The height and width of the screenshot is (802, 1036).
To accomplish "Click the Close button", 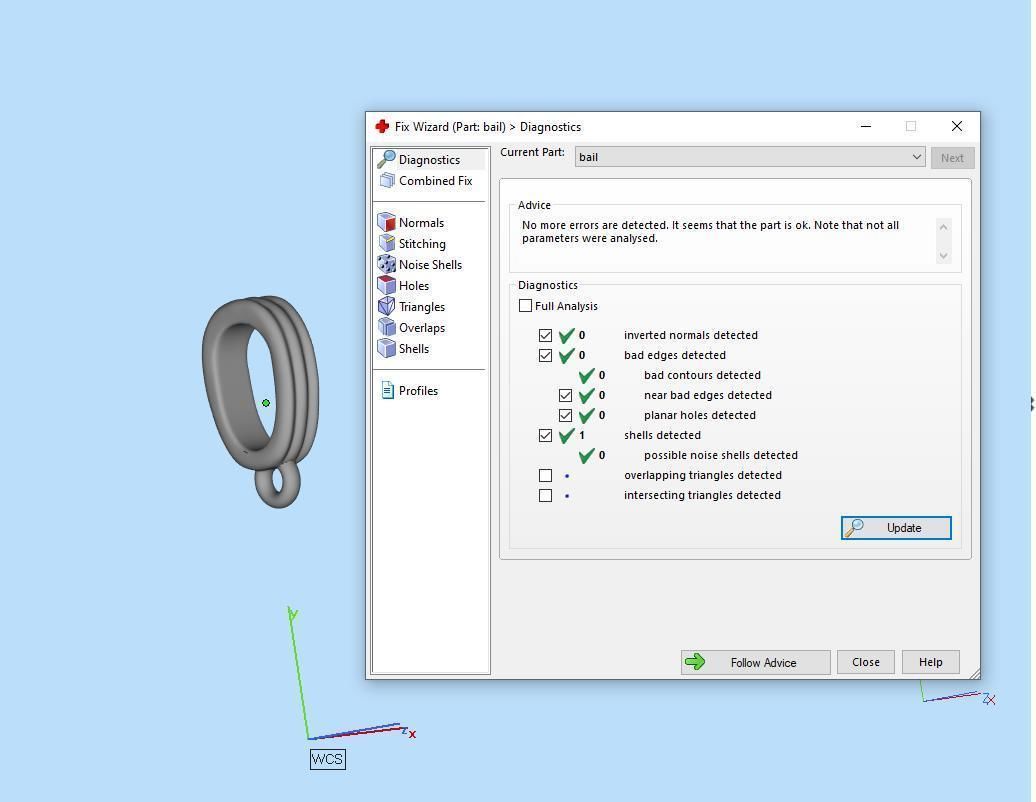I will click(866, 662).
